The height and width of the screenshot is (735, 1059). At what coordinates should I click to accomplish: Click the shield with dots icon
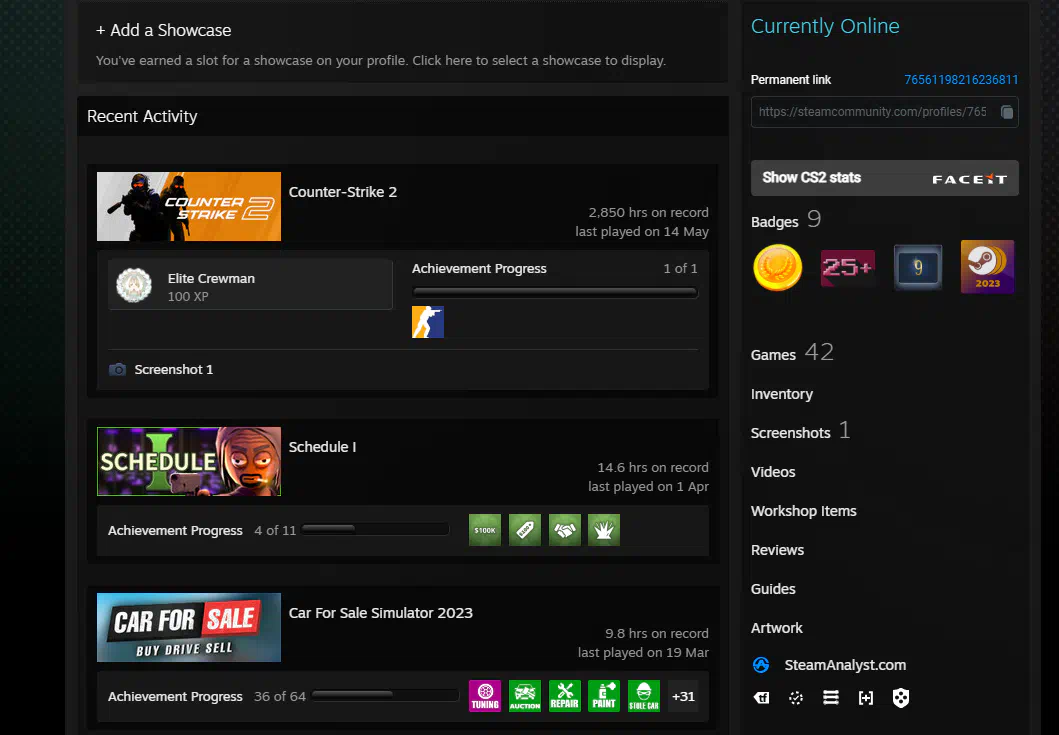901,698
